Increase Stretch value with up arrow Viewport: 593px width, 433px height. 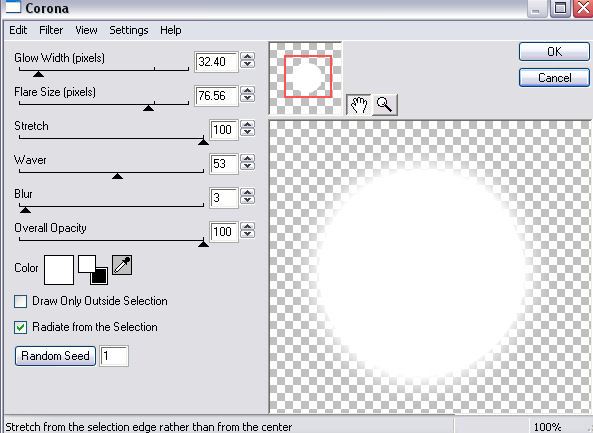click(248, 125)
